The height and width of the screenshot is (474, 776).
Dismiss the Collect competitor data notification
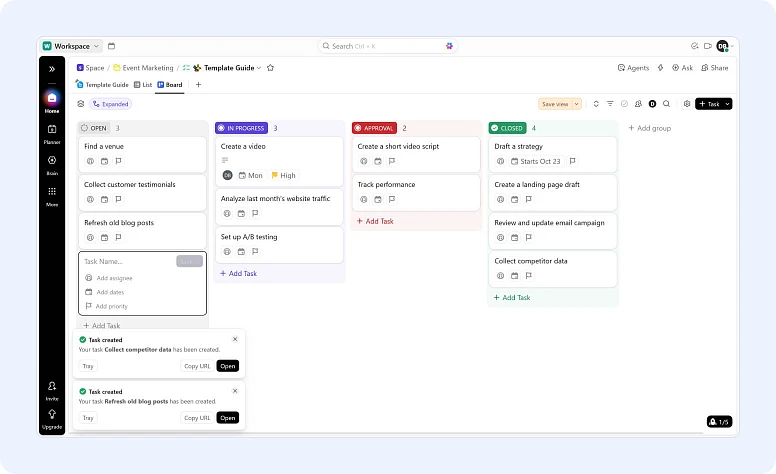235,339
